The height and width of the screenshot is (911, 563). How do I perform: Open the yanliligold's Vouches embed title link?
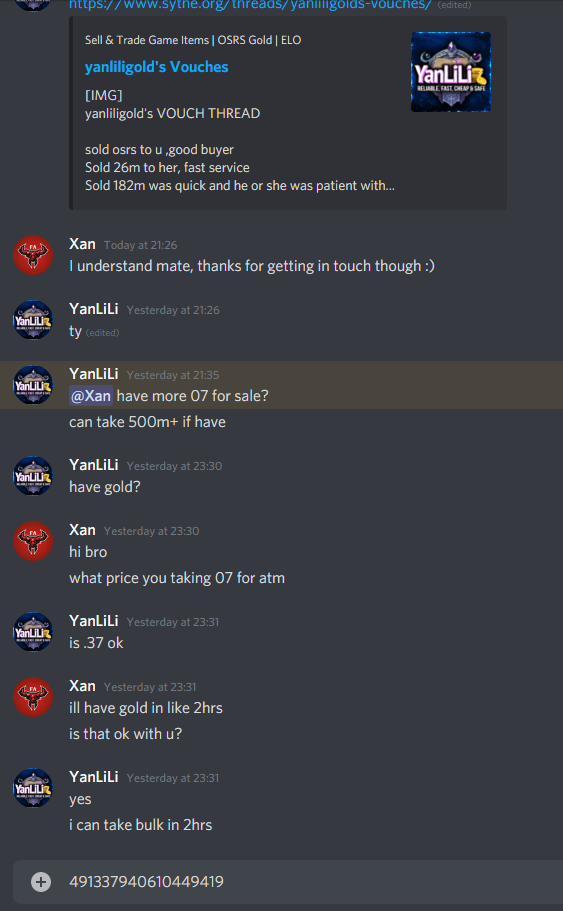[156, 67]
